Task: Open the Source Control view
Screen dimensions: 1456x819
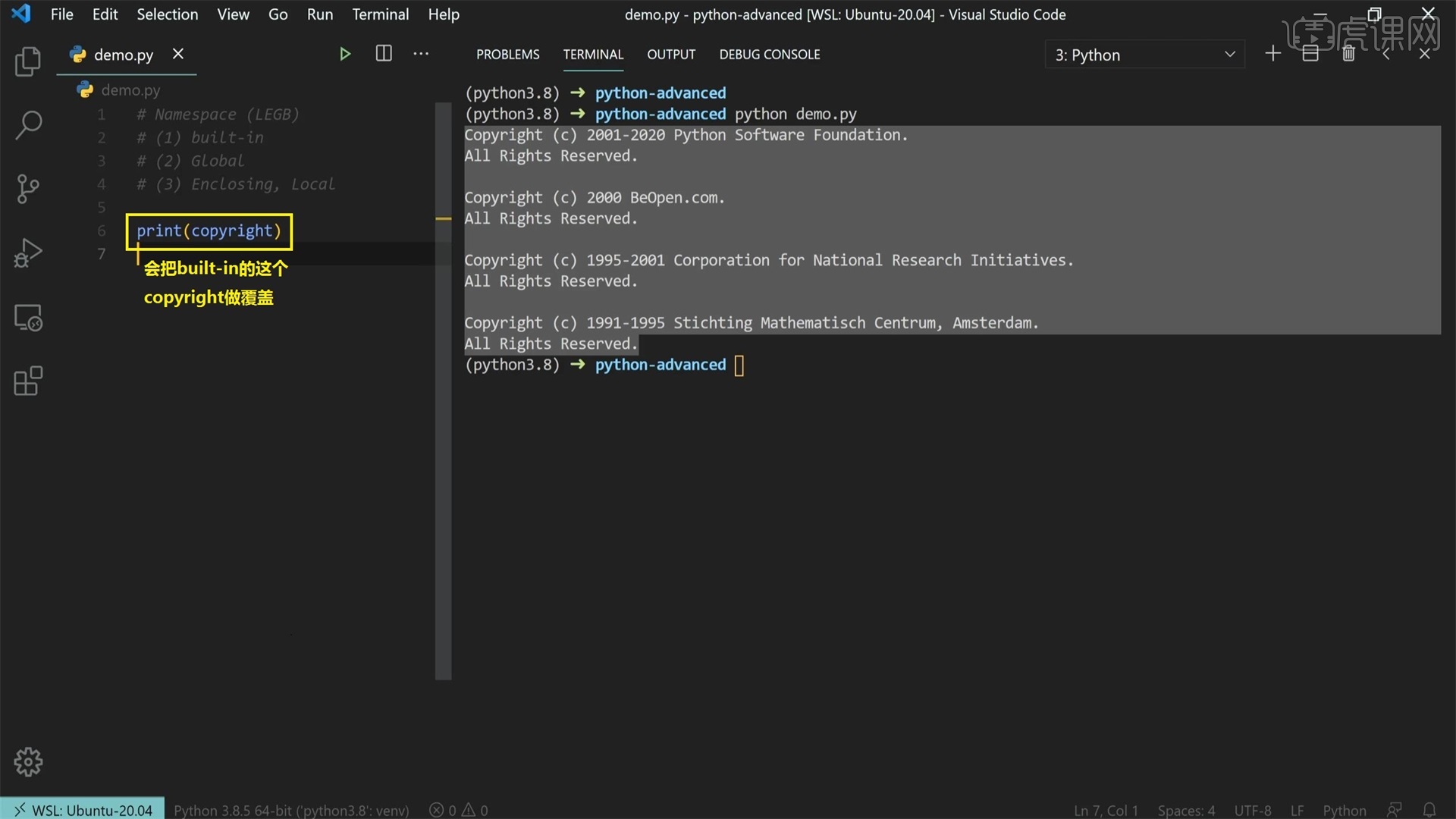Action: 28,189
